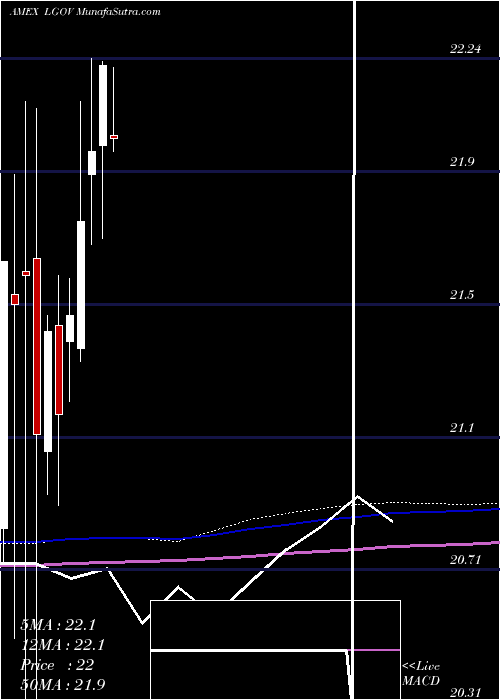Image resolution: width=500 pixels, height=700 pixels.
Task: Click the AMEX LGOV MunafaSutra.com chart title
Action: [85, 12]
